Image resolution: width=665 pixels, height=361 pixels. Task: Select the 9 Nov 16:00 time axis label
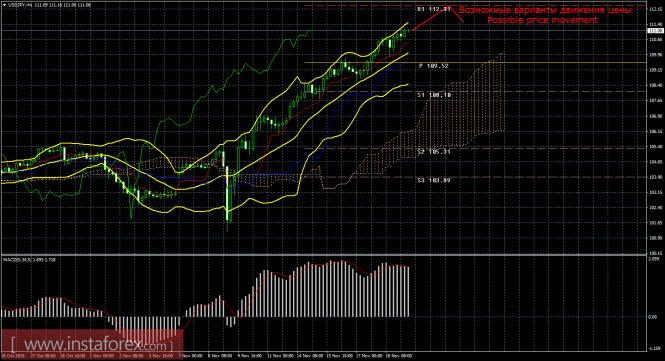point(248,356)
